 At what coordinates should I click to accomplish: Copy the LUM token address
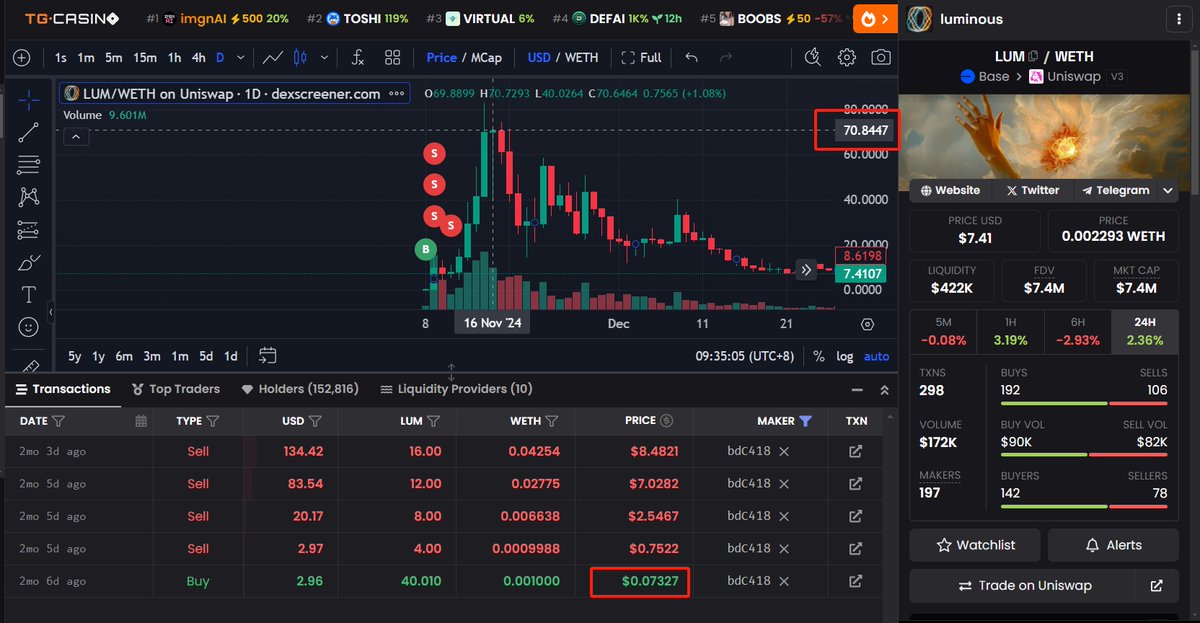(x=1033, y=56)
